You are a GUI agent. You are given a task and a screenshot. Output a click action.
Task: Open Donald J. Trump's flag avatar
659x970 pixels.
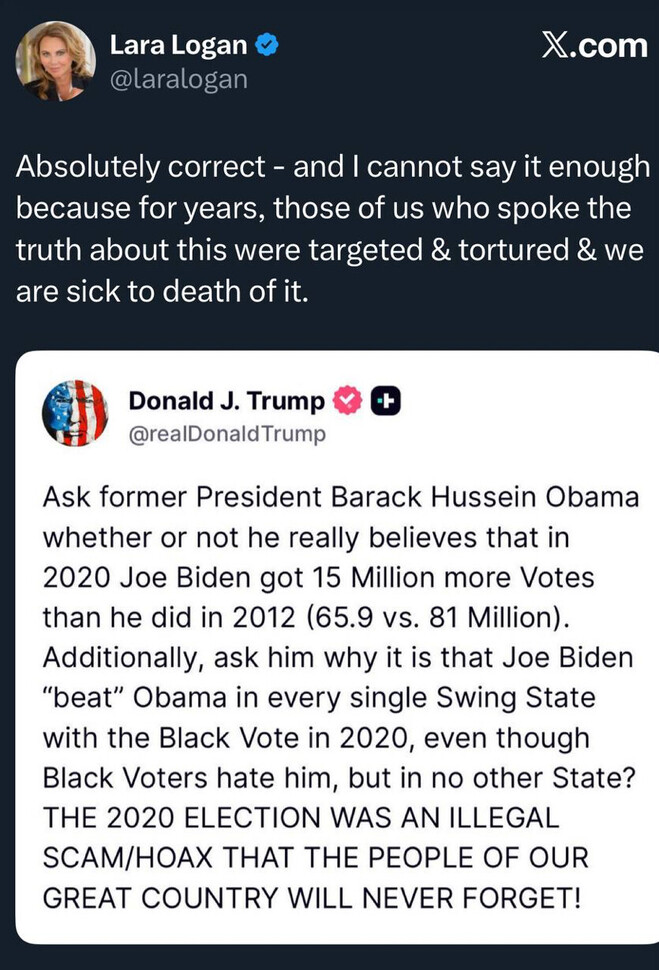(x=75, y=413)
